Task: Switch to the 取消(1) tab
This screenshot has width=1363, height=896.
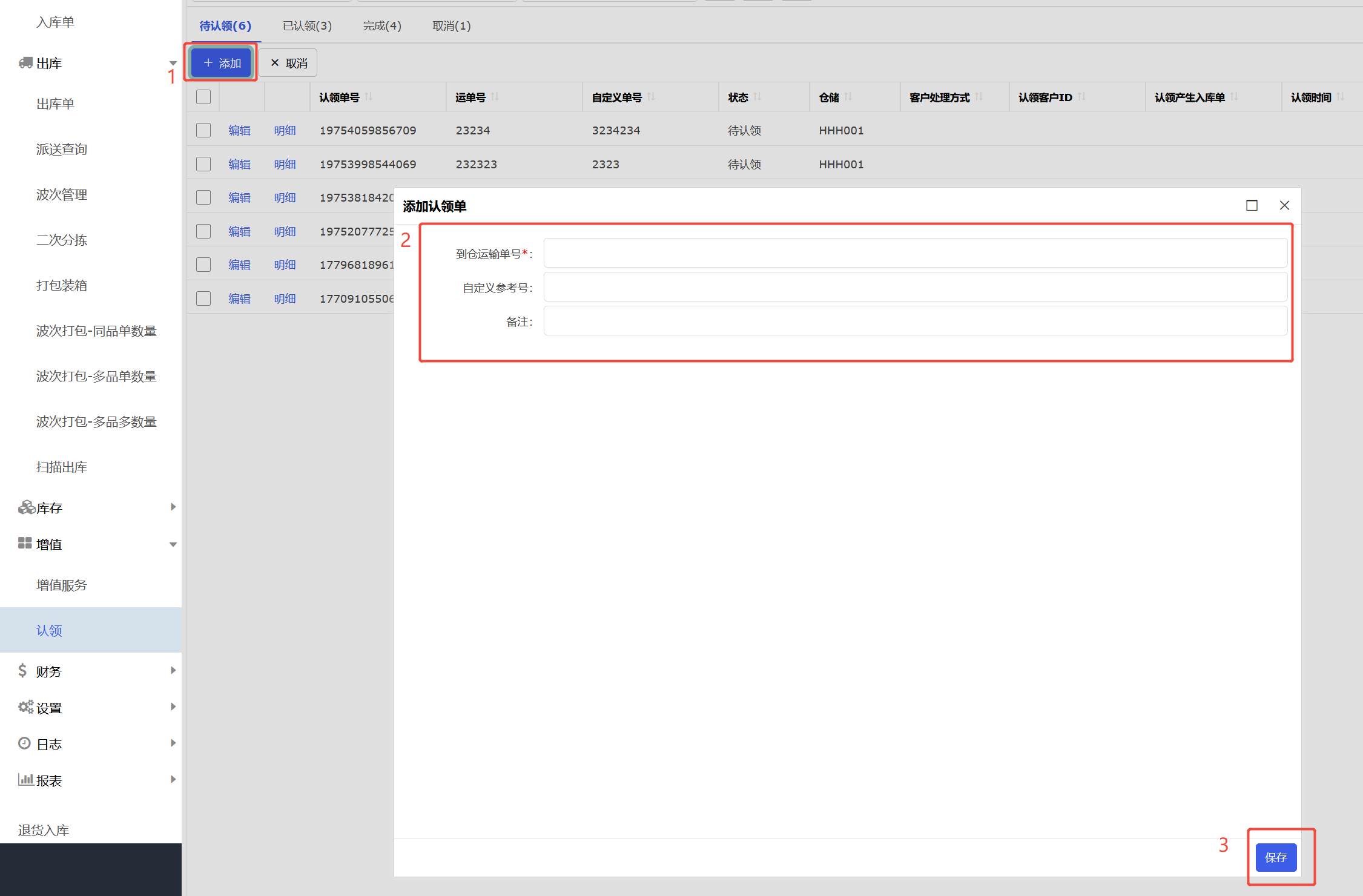Action: tap(452, 26)
